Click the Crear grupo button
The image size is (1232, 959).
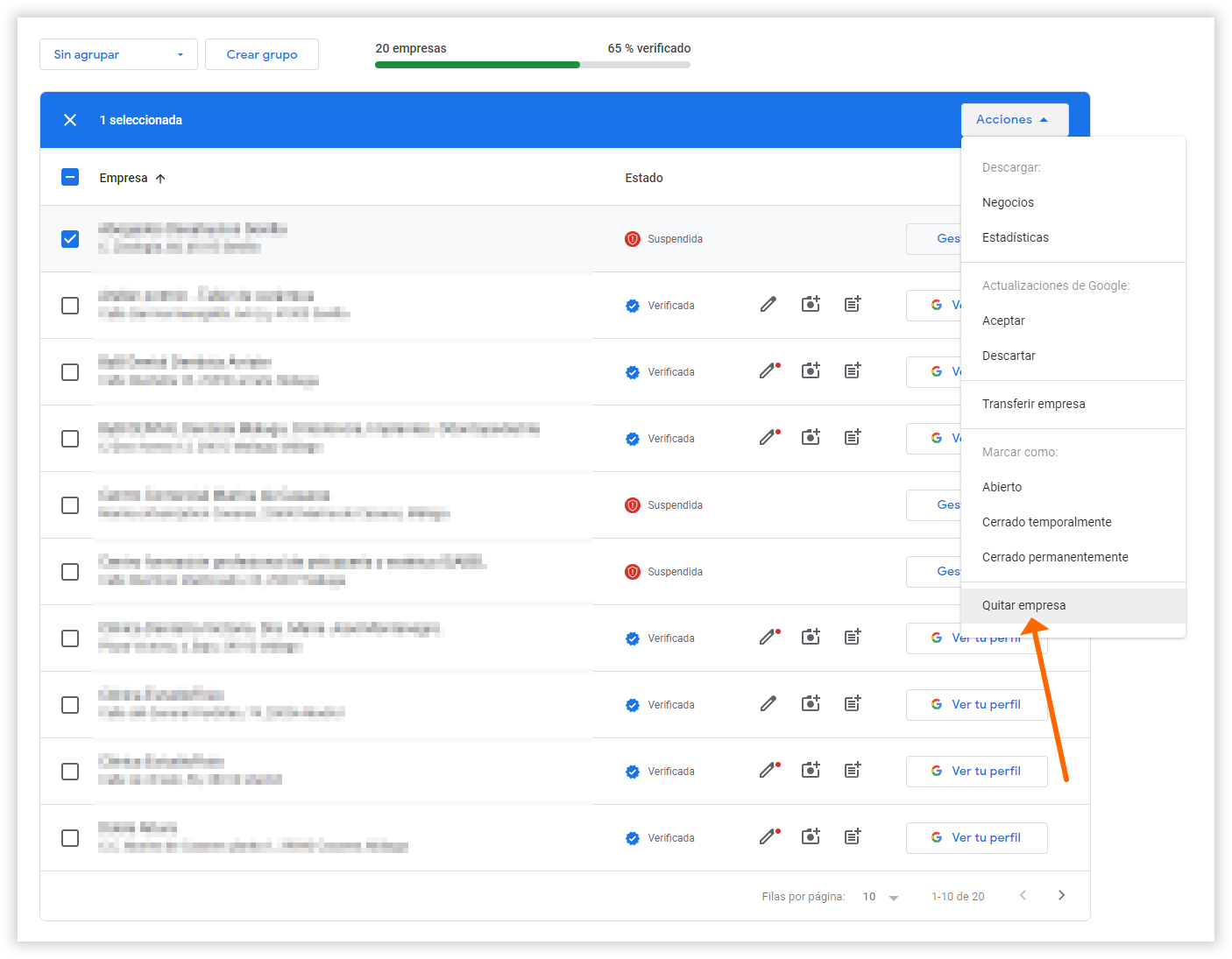point(261,54)
